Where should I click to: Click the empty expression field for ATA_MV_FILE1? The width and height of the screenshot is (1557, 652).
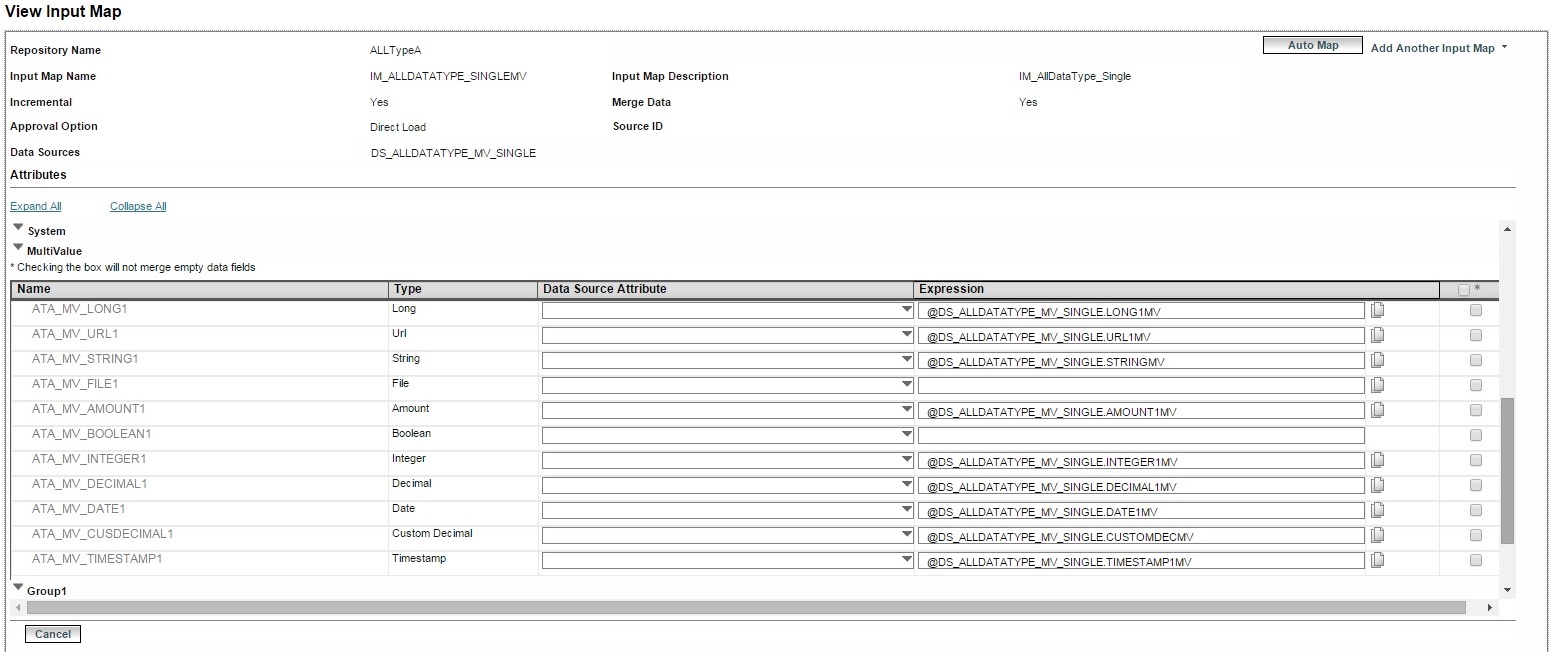(1141, 386)
